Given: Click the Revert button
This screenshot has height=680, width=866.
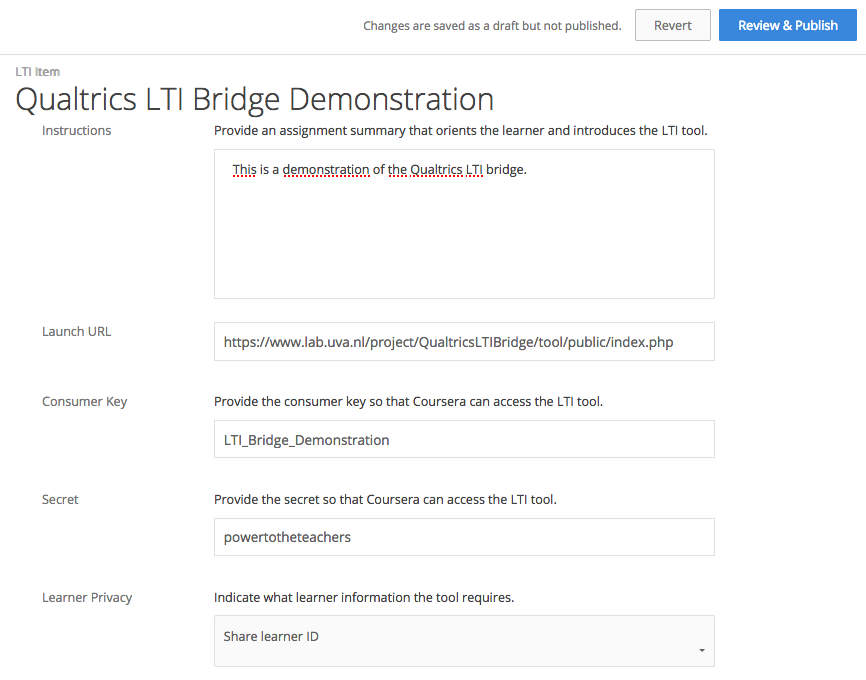Looking at the screenshot, I should [x=672, y=25].
